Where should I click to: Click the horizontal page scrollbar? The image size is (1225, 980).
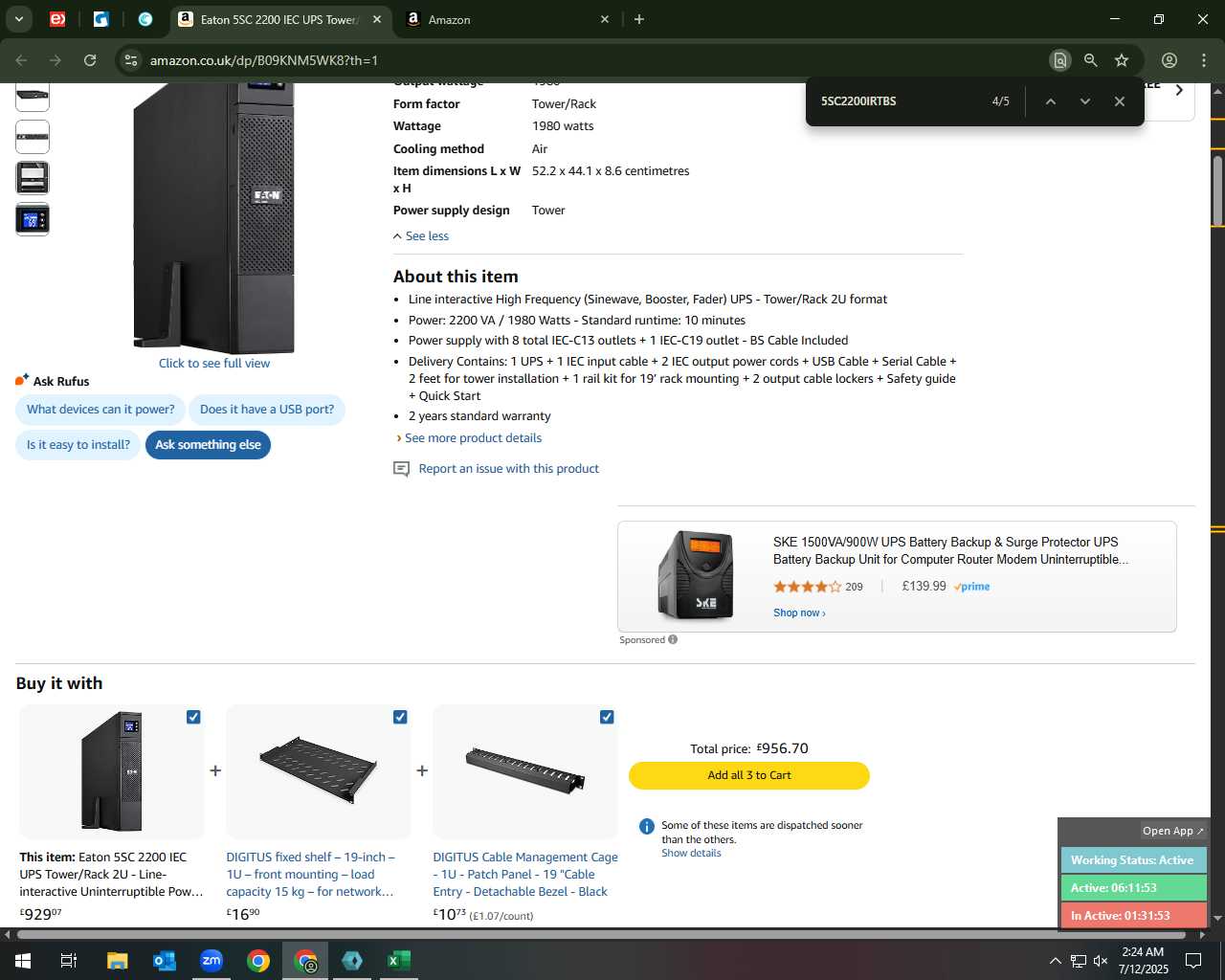click(x=601, y=935)
